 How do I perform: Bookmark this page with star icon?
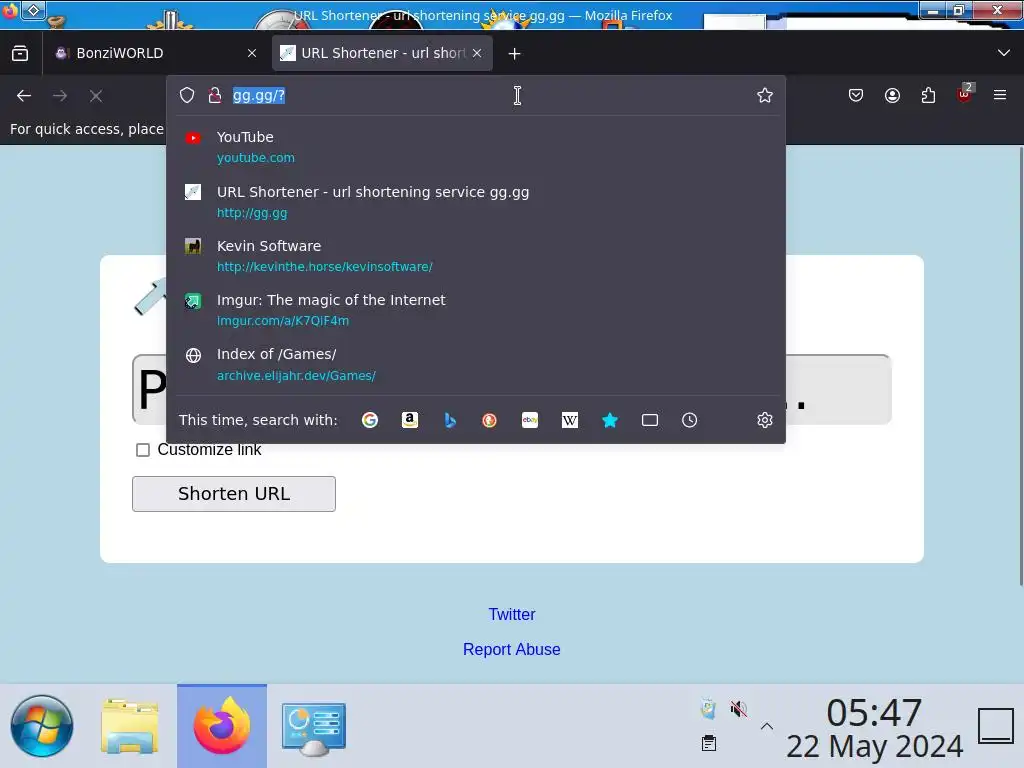(x=765, y=95)
